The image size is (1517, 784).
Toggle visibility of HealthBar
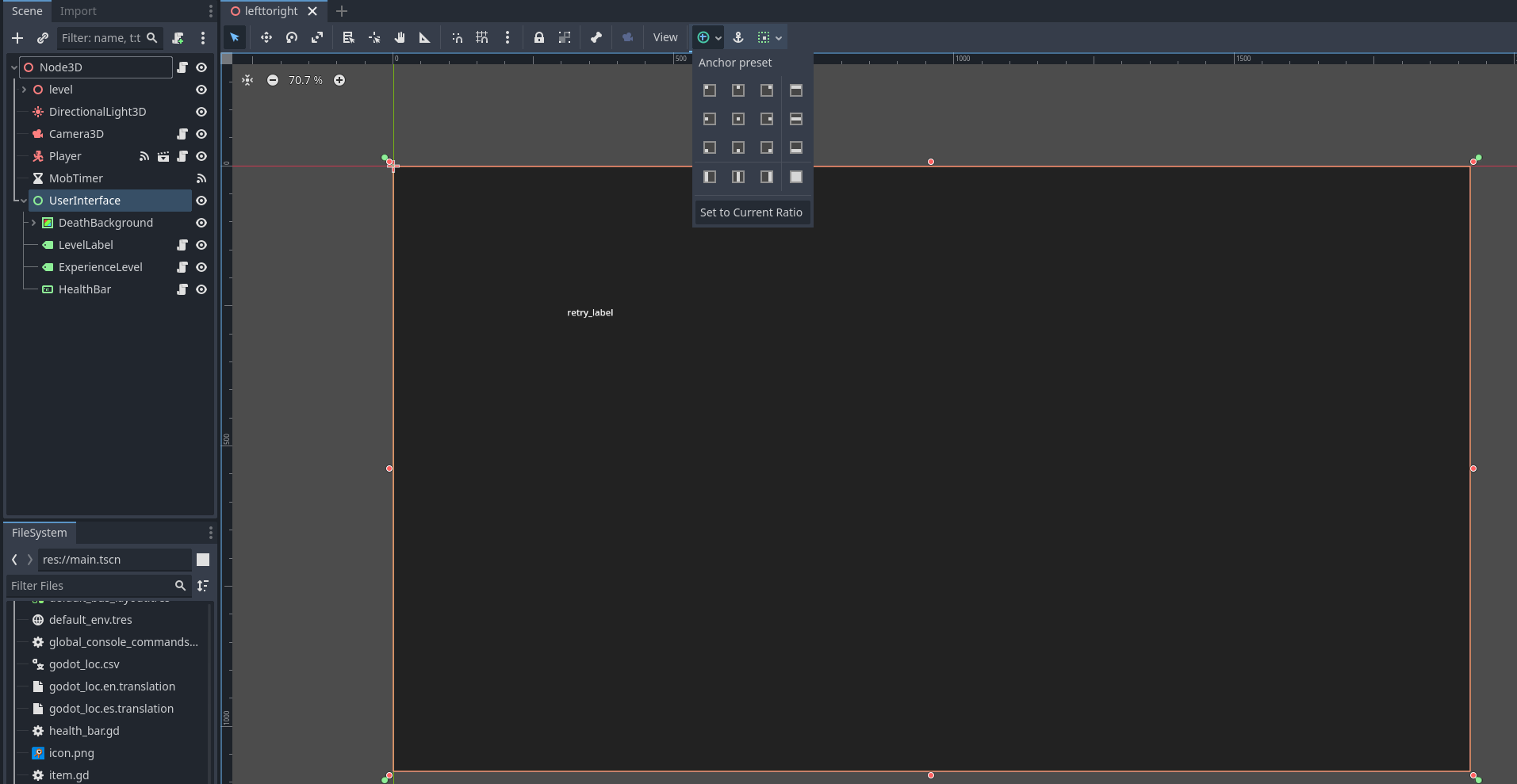201,289
